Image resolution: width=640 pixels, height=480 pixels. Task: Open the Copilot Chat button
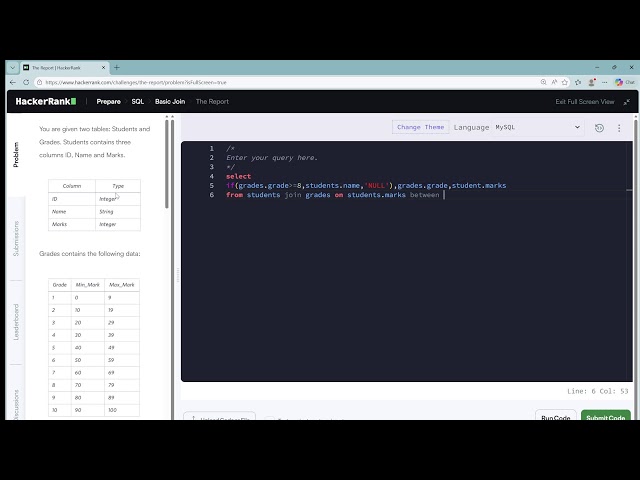pos(625,82)
